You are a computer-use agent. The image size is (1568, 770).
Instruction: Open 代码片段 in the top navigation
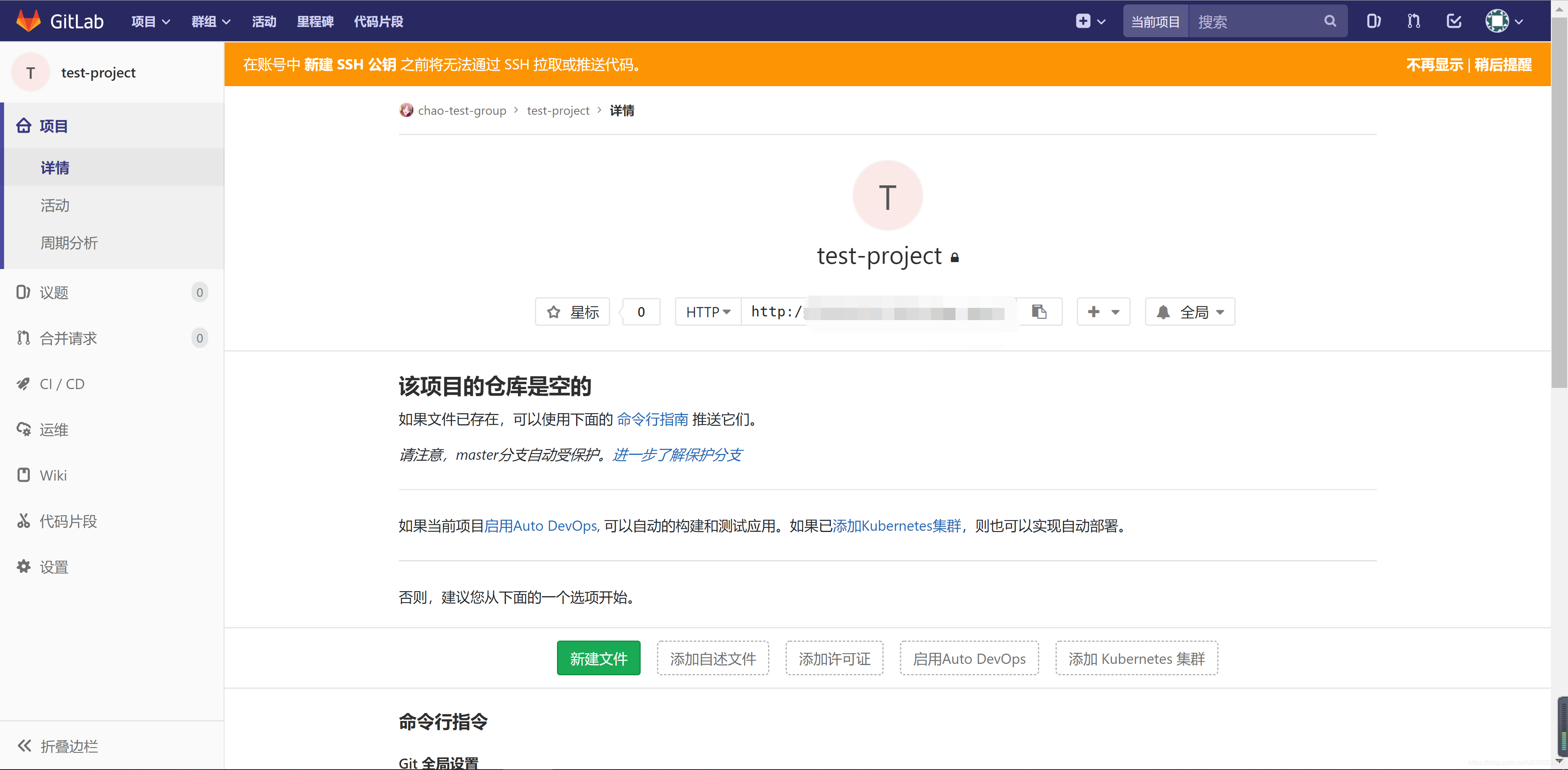[378, 21]
